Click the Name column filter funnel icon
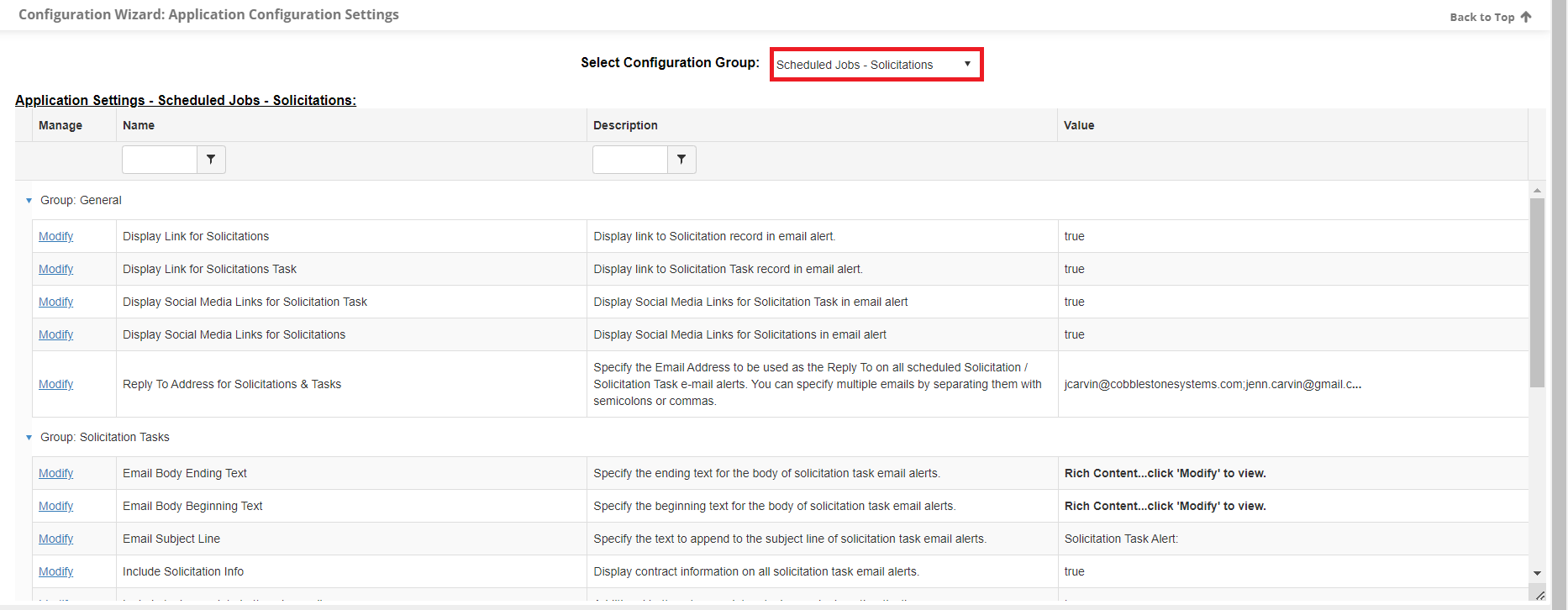This screenshot has height=610, width=1568. point(211,160)
